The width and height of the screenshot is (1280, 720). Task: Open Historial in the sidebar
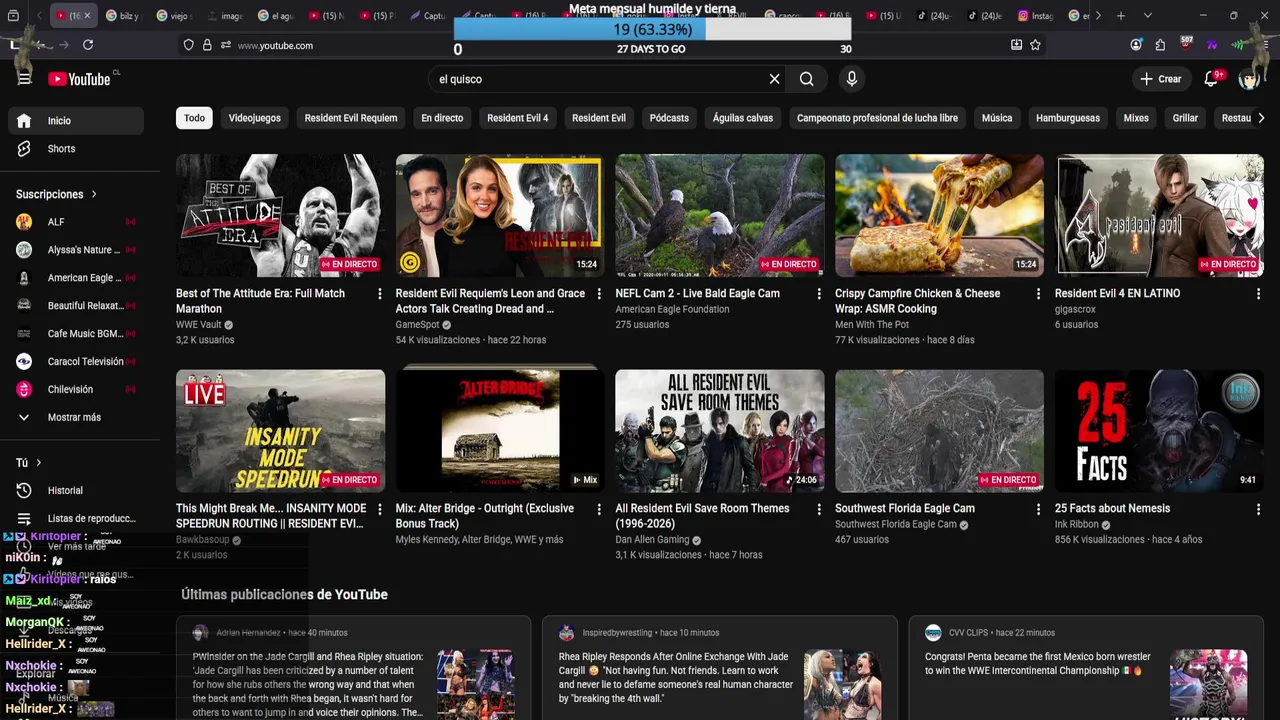point(76,491)
